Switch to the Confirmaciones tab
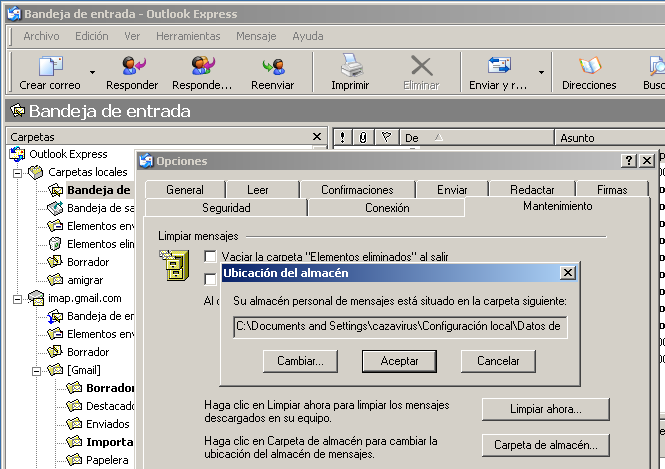Viewport: 665px width, 469px height. [357, 190]
